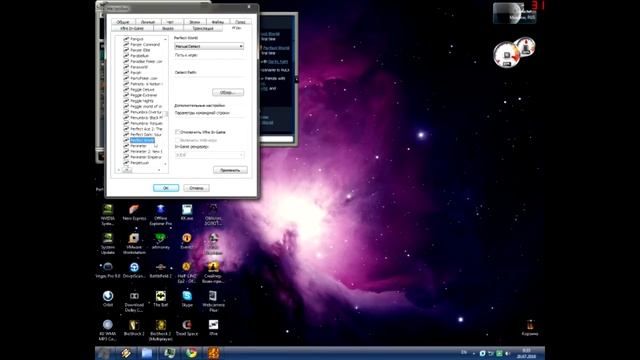Select Perpetuum in the game list

click(140, 163)
